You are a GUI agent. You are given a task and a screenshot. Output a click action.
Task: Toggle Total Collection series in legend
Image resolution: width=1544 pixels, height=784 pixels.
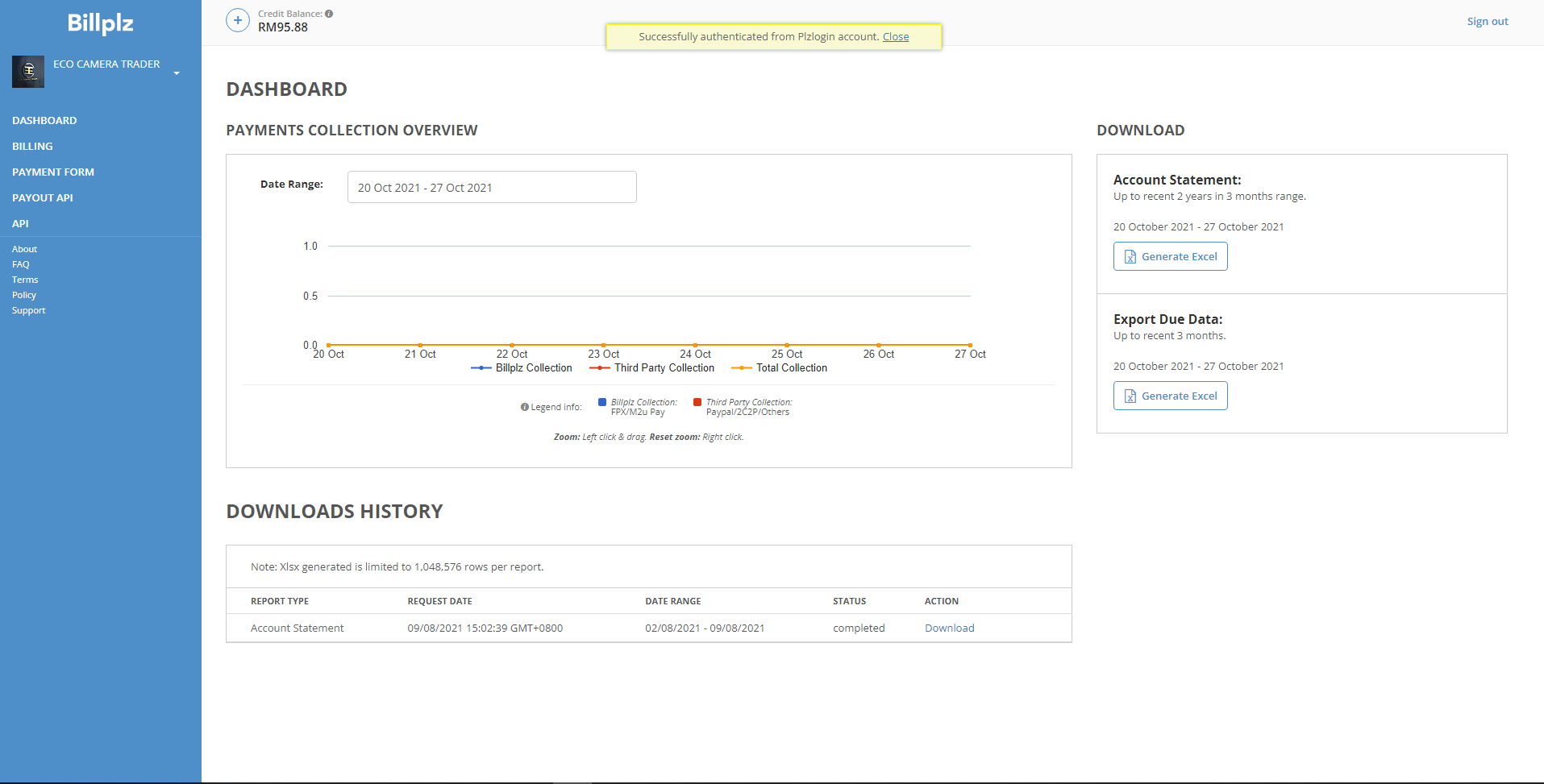pos(780,367)
